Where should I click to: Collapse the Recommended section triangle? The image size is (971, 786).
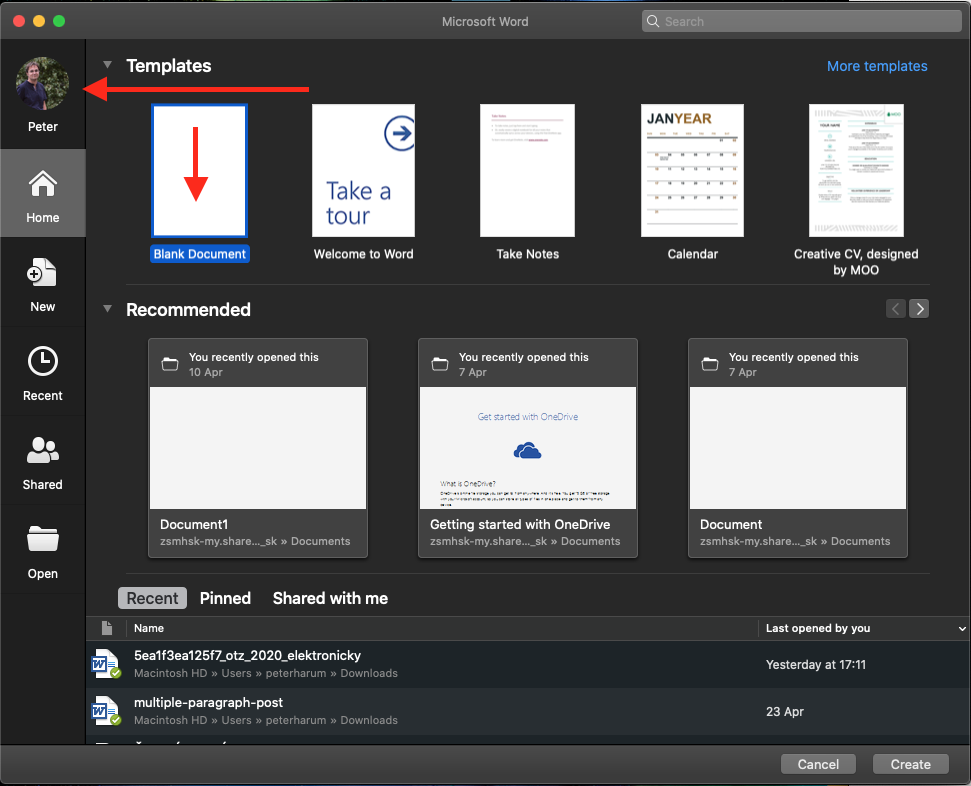(x=108, y=309)
